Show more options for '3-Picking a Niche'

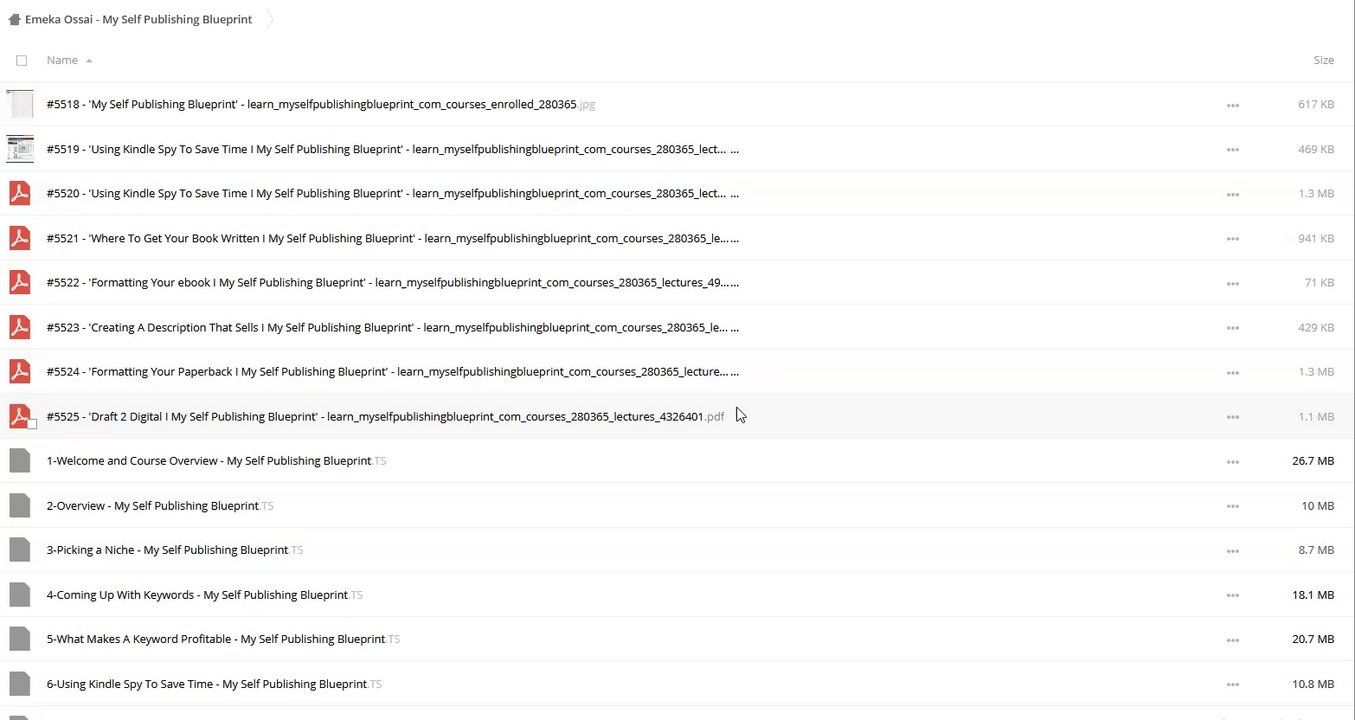coord(1232,551)
